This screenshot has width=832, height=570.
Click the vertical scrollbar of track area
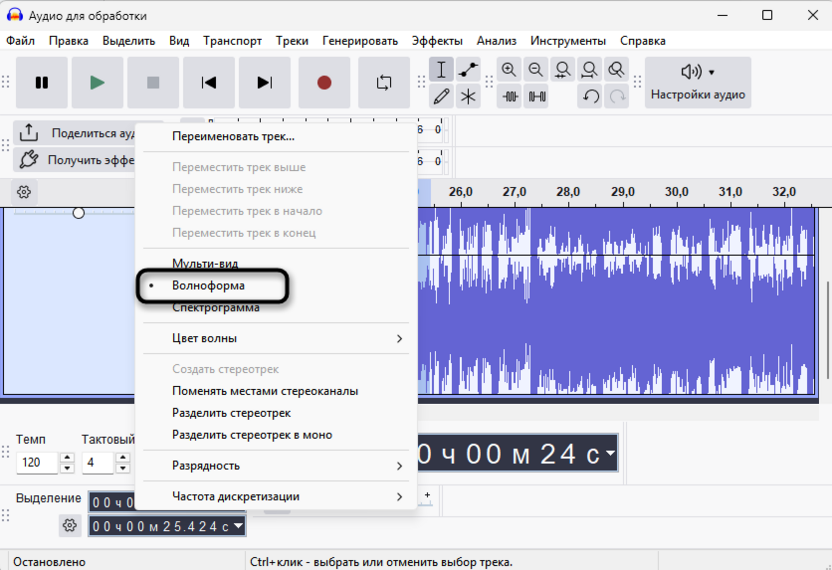pyautogui.click(x=828, y=329)
